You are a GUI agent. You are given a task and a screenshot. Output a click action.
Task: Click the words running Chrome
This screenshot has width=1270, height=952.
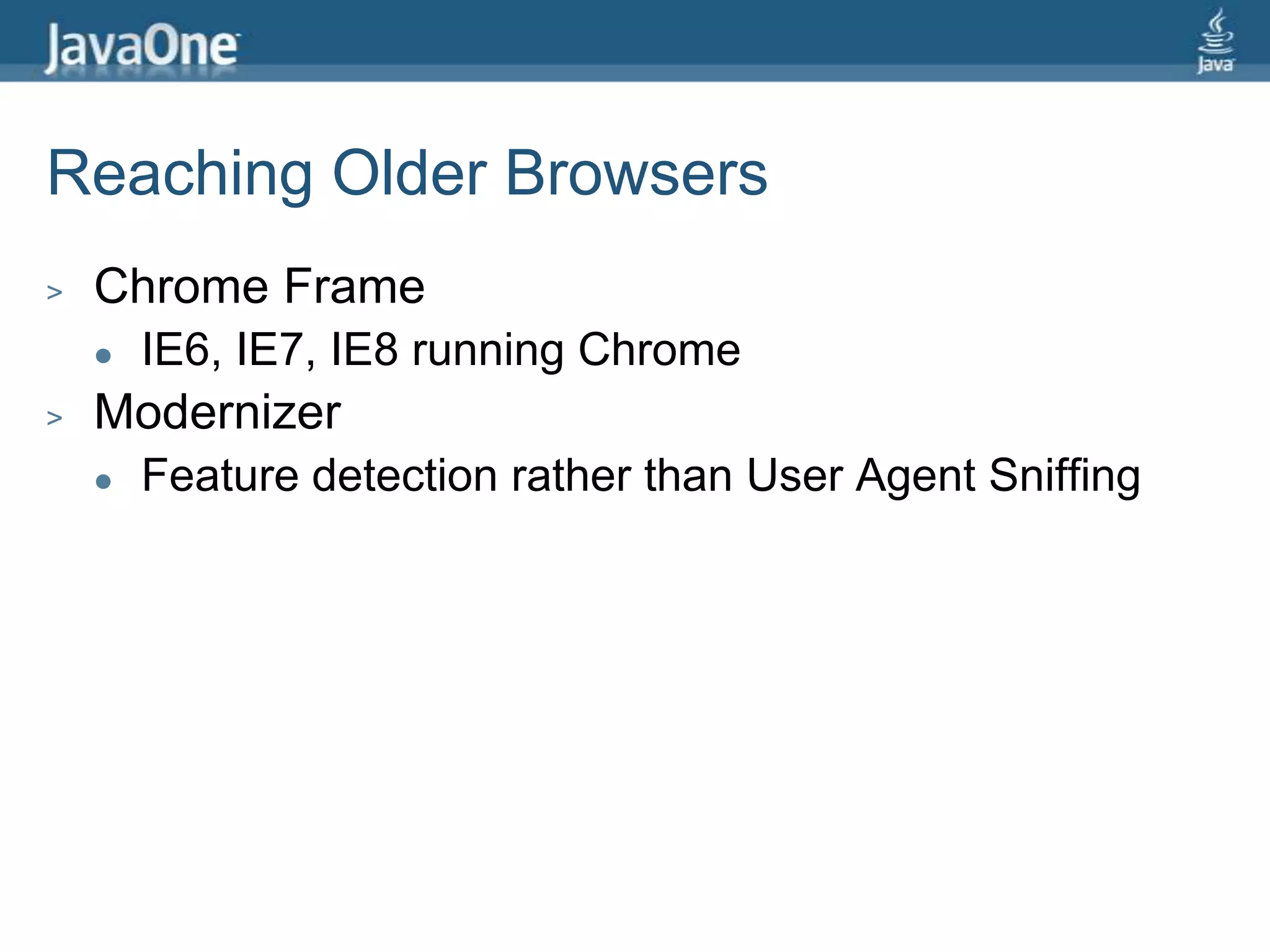[576, 351]
